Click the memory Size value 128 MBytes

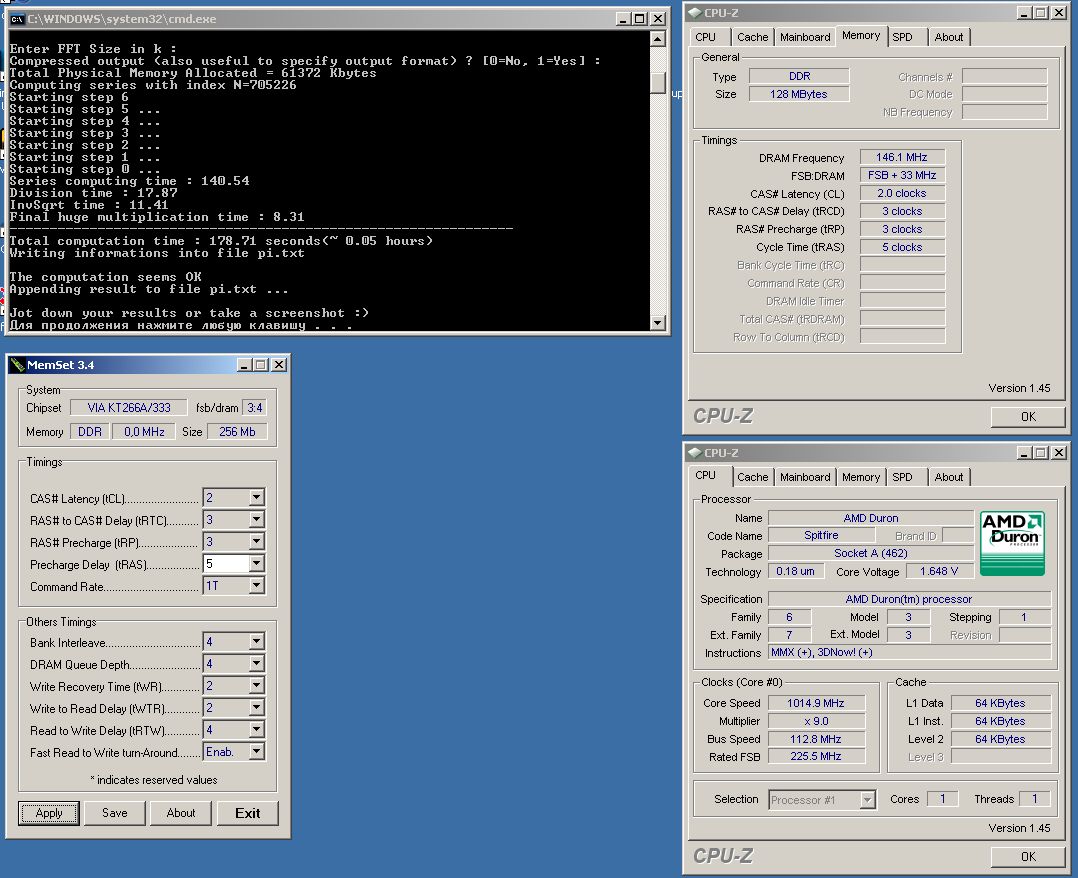(x=798, y=94)
